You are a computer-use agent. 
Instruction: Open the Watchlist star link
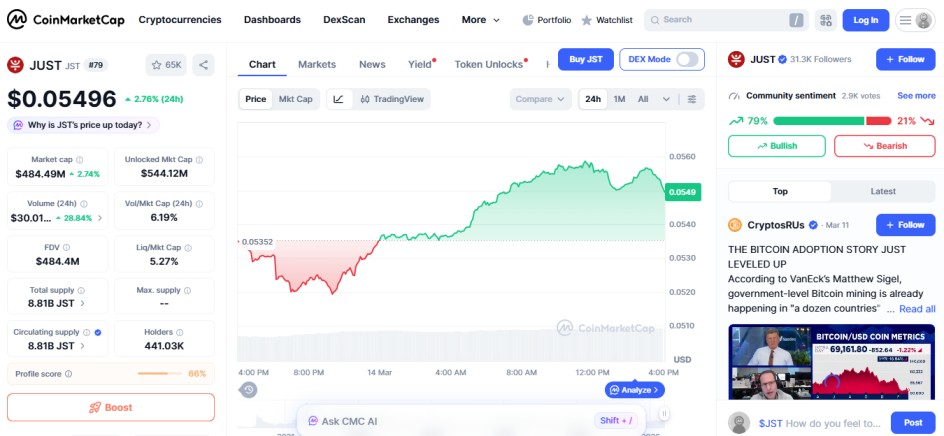(x=607, y=20)
